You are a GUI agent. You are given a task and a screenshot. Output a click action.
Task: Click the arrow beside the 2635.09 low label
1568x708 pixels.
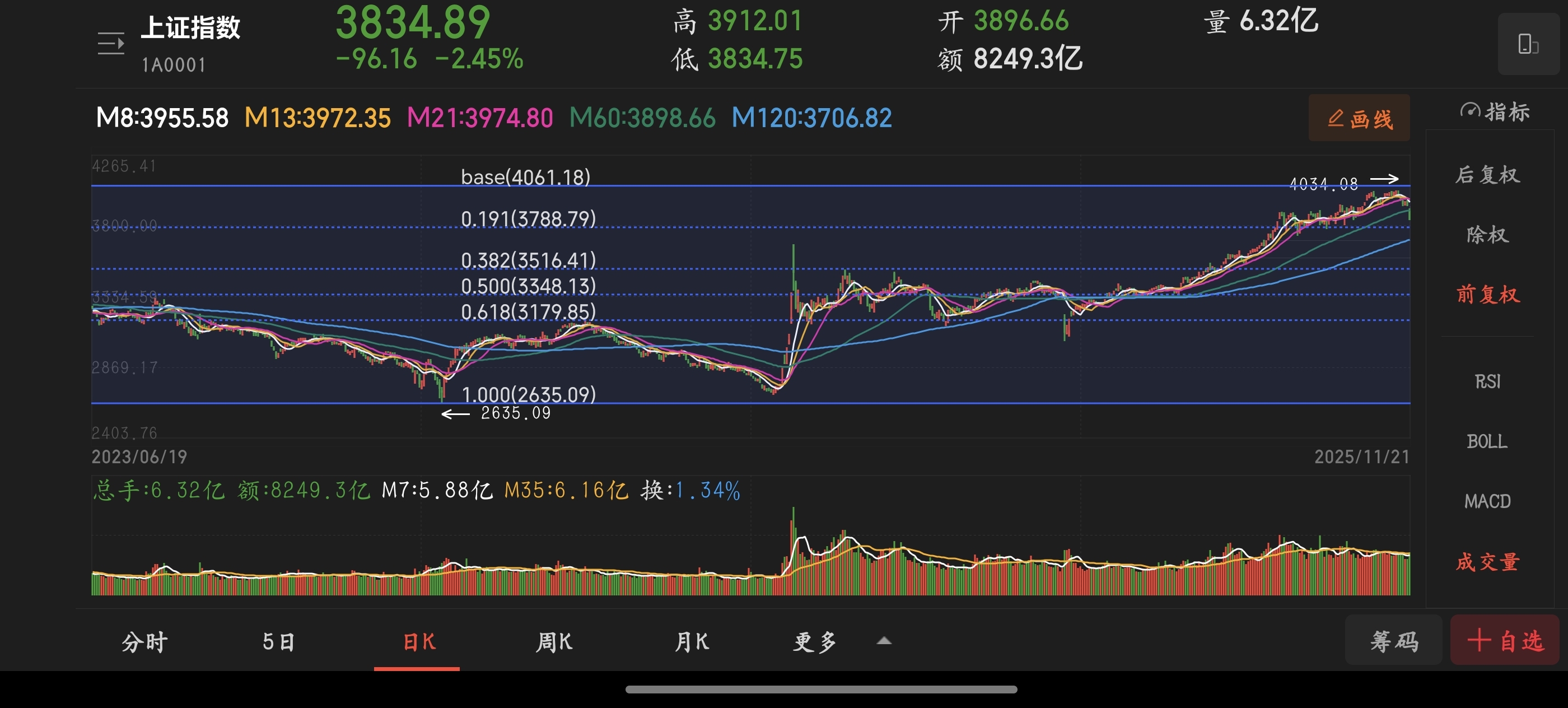(455, 414)
